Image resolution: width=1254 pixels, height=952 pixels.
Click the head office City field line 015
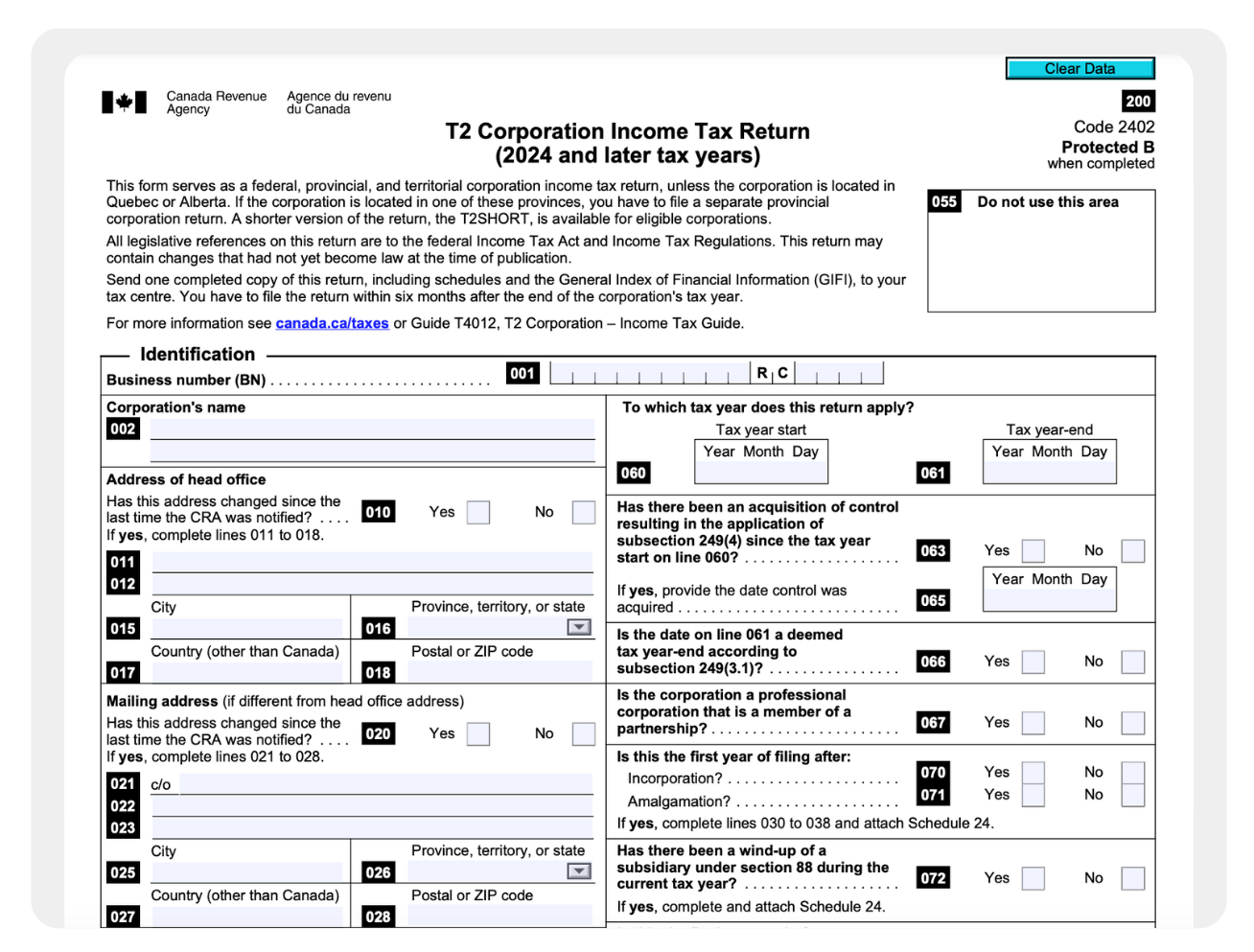click(x=247, y=629)
